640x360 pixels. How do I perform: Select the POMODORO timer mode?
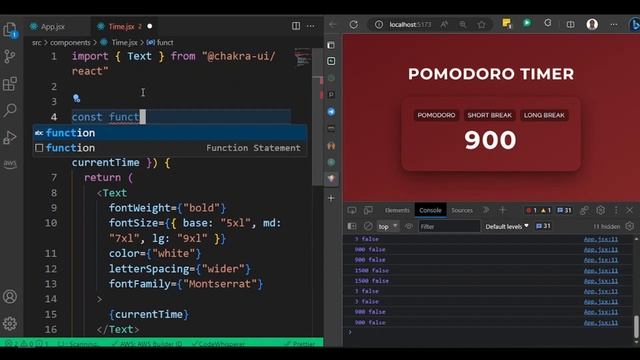coord(436,116)
